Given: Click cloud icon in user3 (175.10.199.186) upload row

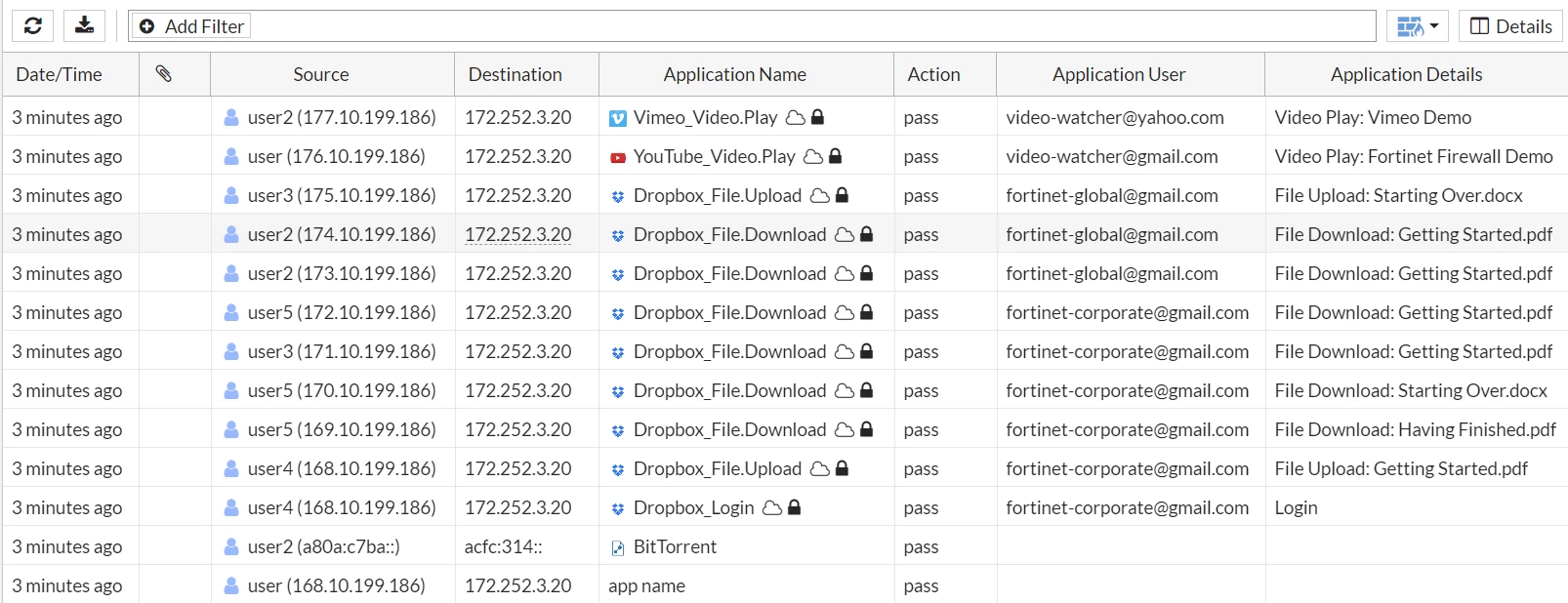Looking at the screenshot, I should (820, 195).
